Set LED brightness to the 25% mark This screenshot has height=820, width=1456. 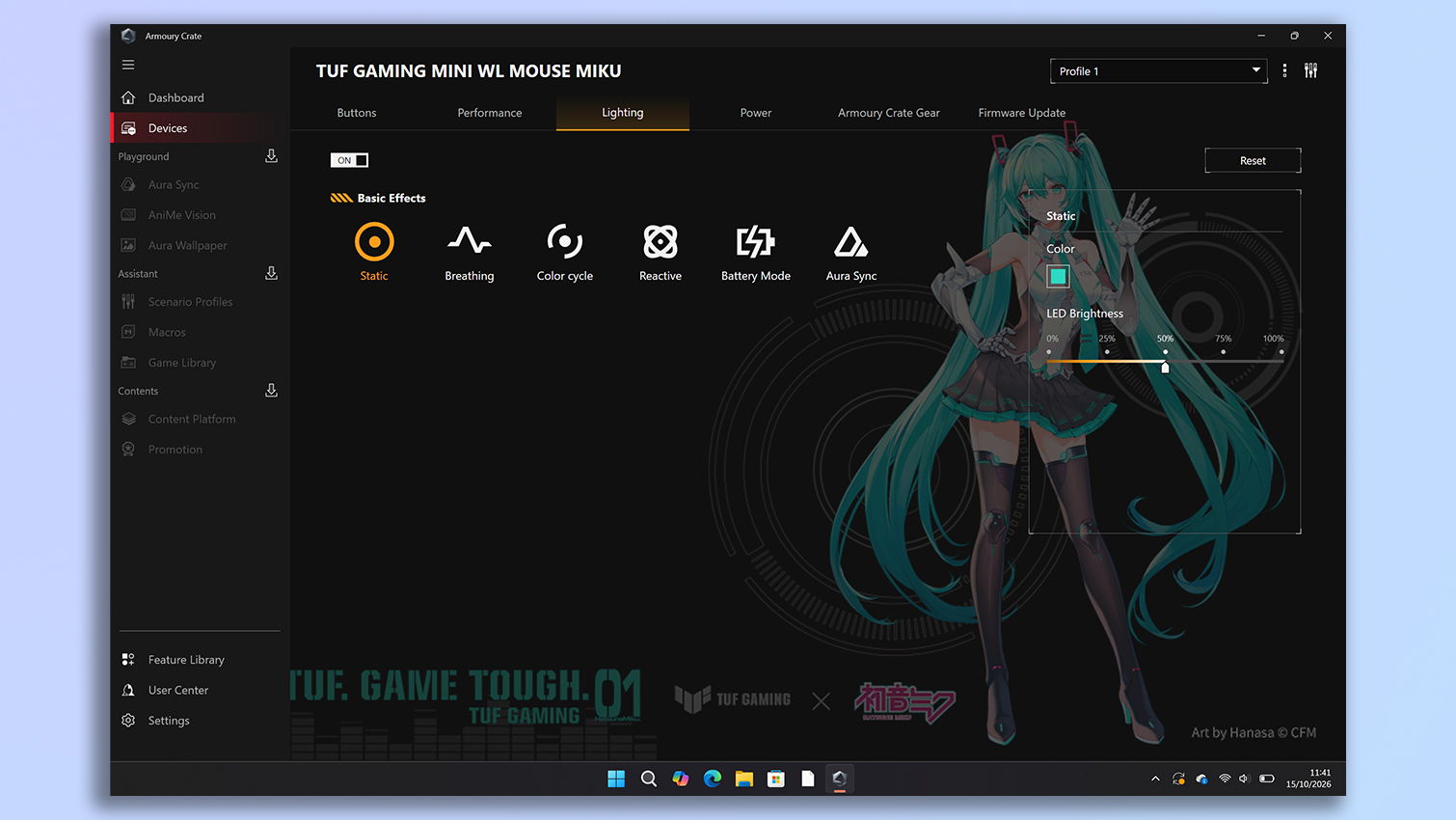[1107, 352]
